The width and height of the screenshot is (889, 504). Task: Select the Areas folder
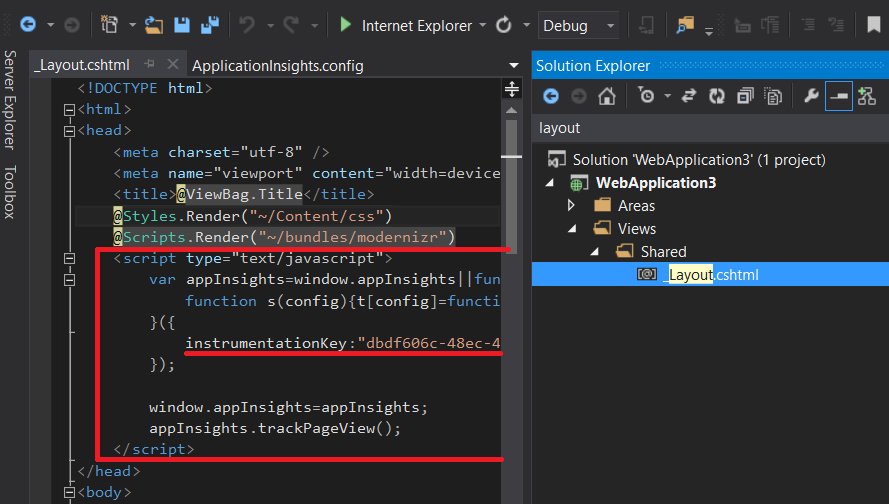tap(636, 206)
